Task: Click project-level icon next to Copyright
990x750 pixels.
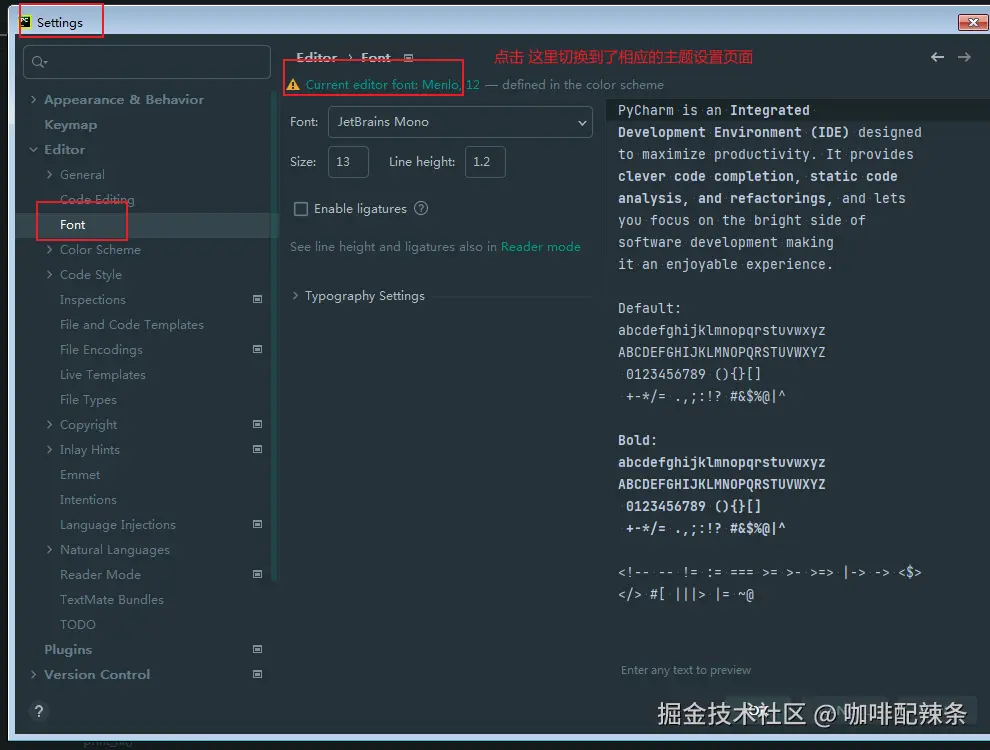Action: 258,424
